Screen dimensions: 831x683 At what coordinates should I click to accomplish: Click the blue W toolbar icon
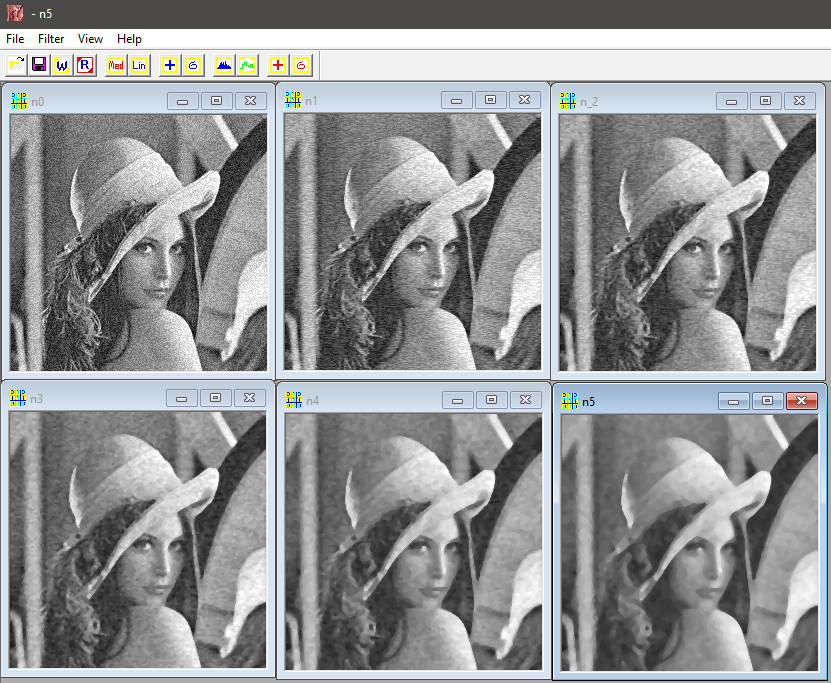62,65
